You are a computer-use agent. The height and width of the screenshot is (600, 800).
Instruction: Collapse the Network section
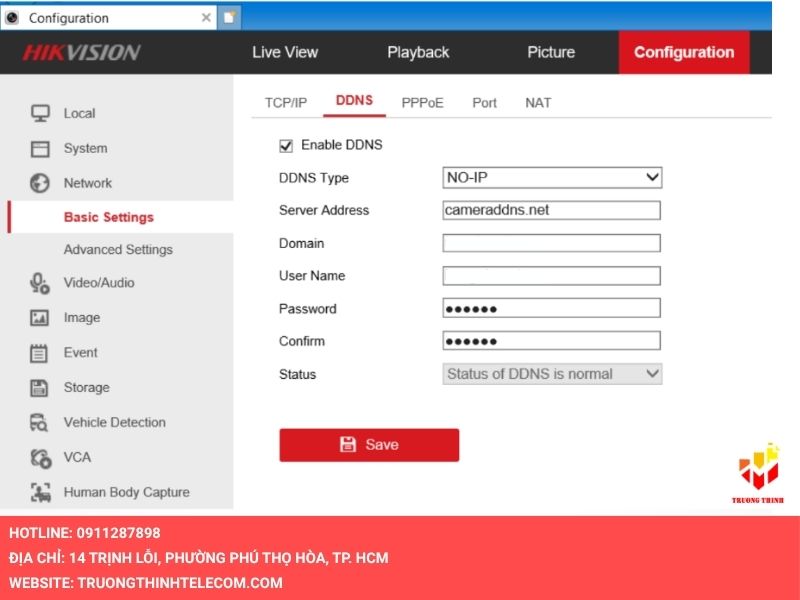click(87, 183)
